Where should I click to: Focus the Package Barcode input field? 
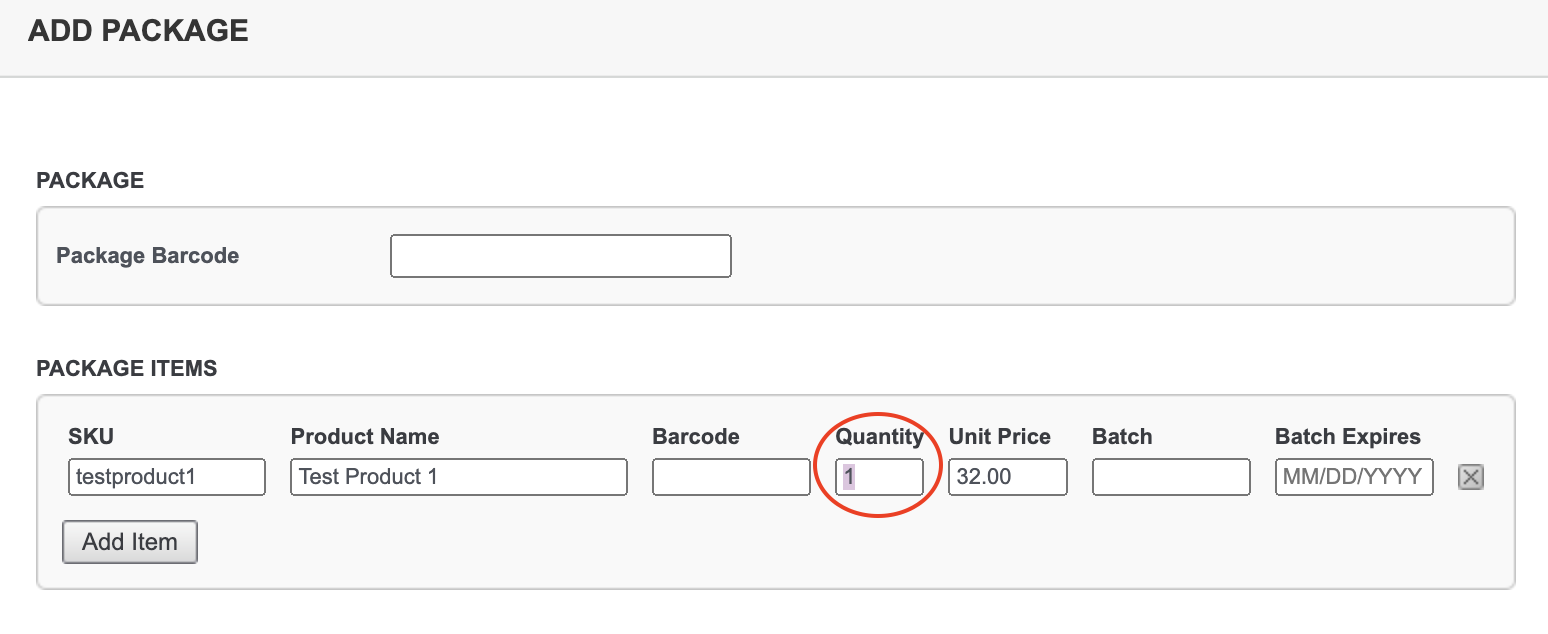[x=560, y=256]
